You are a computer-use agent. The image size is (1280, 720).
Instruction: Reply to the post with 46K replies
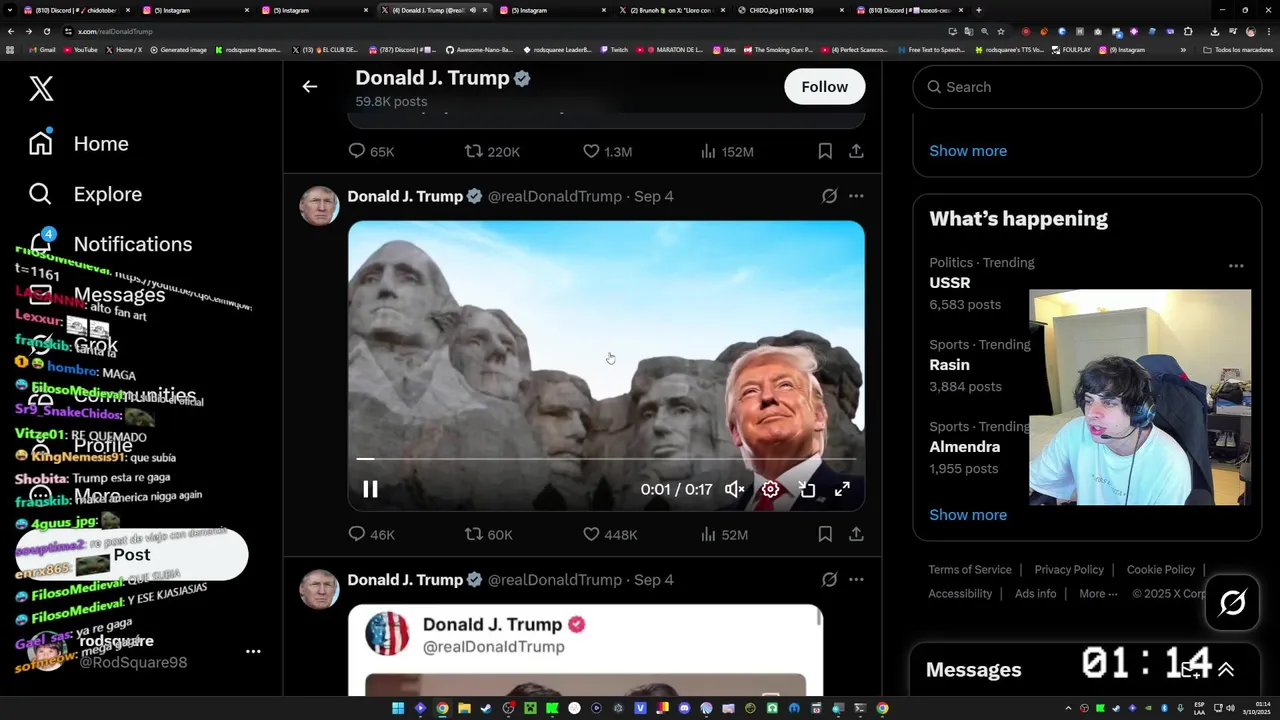(371, 535)
